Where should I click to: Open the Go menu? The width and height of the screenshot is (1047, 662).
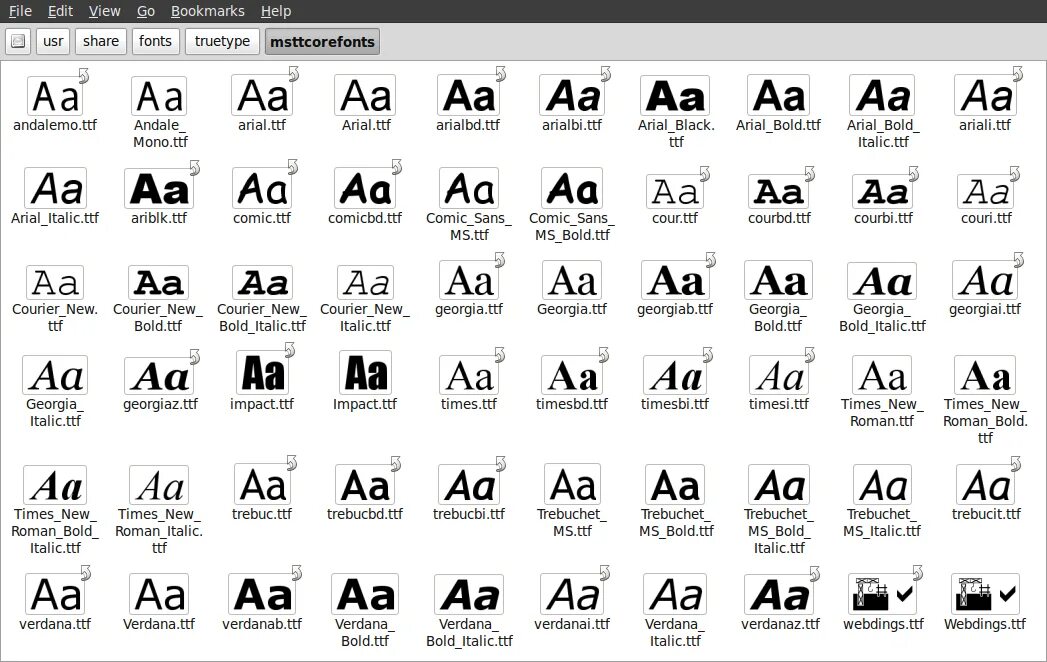tap(146, 11)
